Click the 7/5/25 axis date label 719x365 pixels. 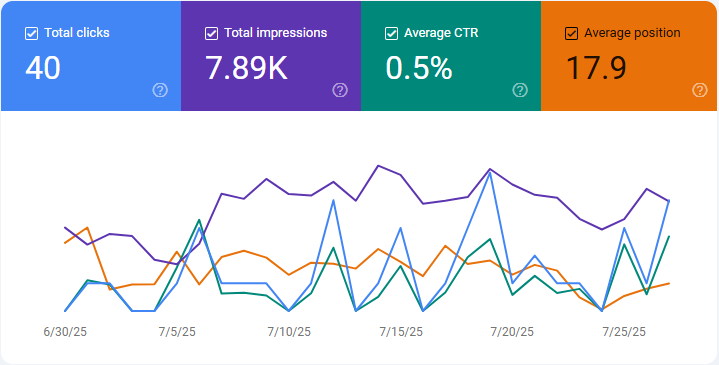(177, 332)
